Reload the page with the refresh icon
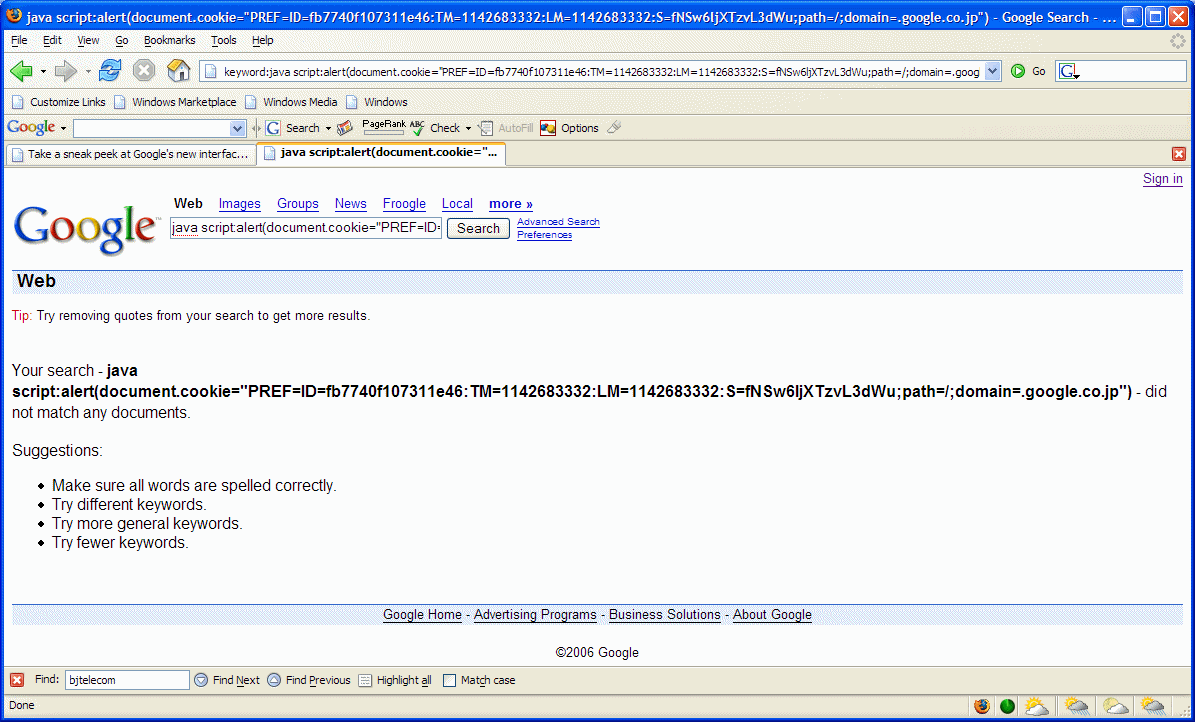The width and height of the screenshot is (1195, 722). pos(110,71)
